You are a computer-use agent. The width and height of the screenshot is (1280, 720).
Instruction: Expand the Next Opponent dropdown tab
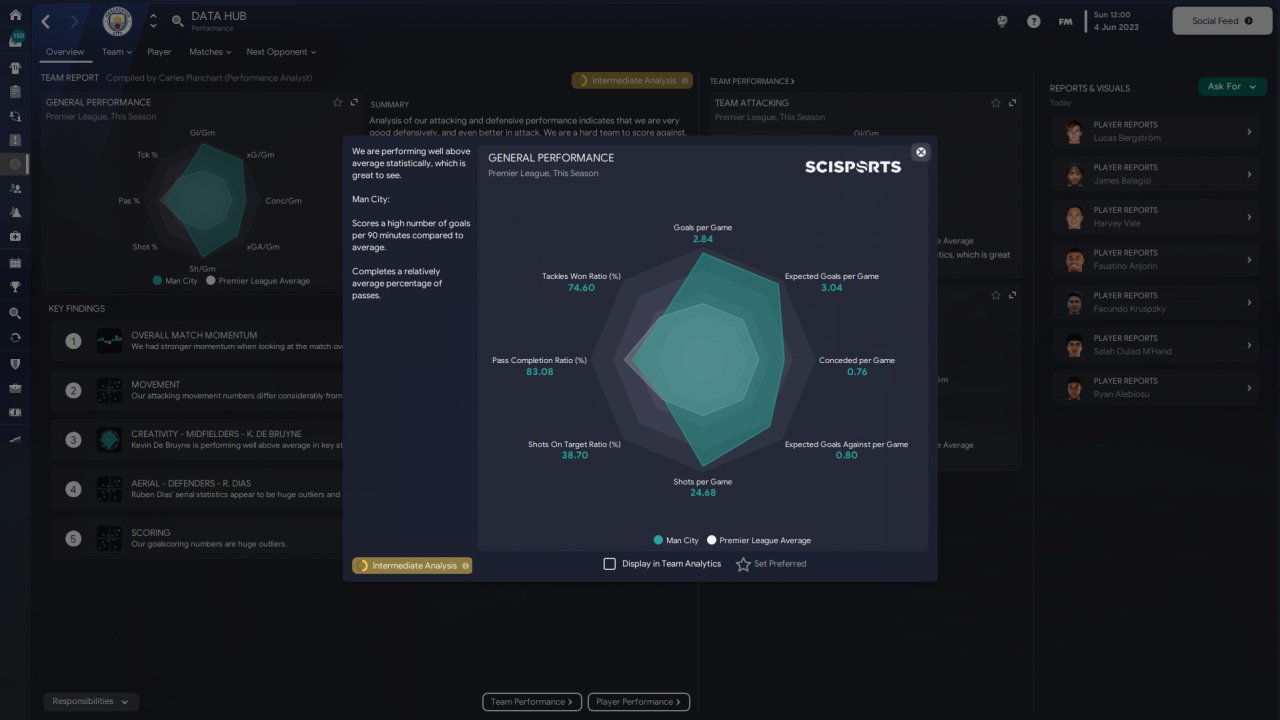point(281,52)
